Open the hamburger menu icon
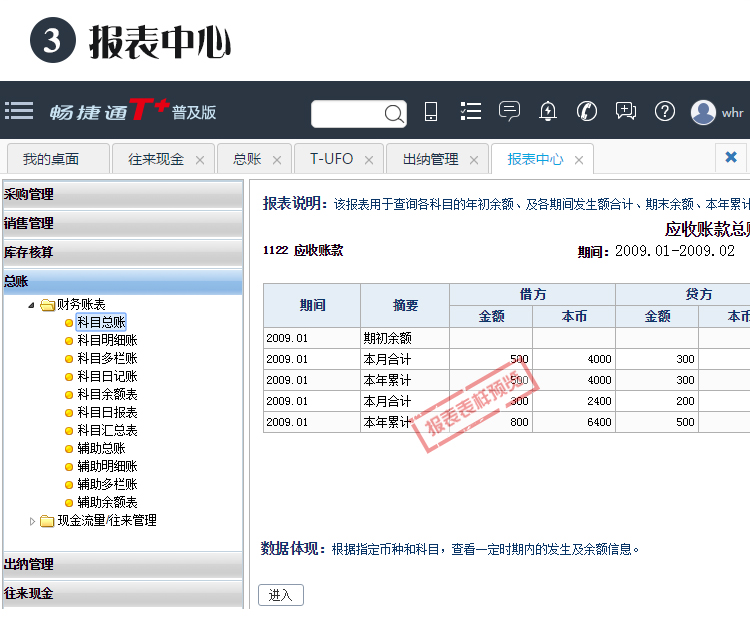The image size is (750, 622). [x=19, y=111]
